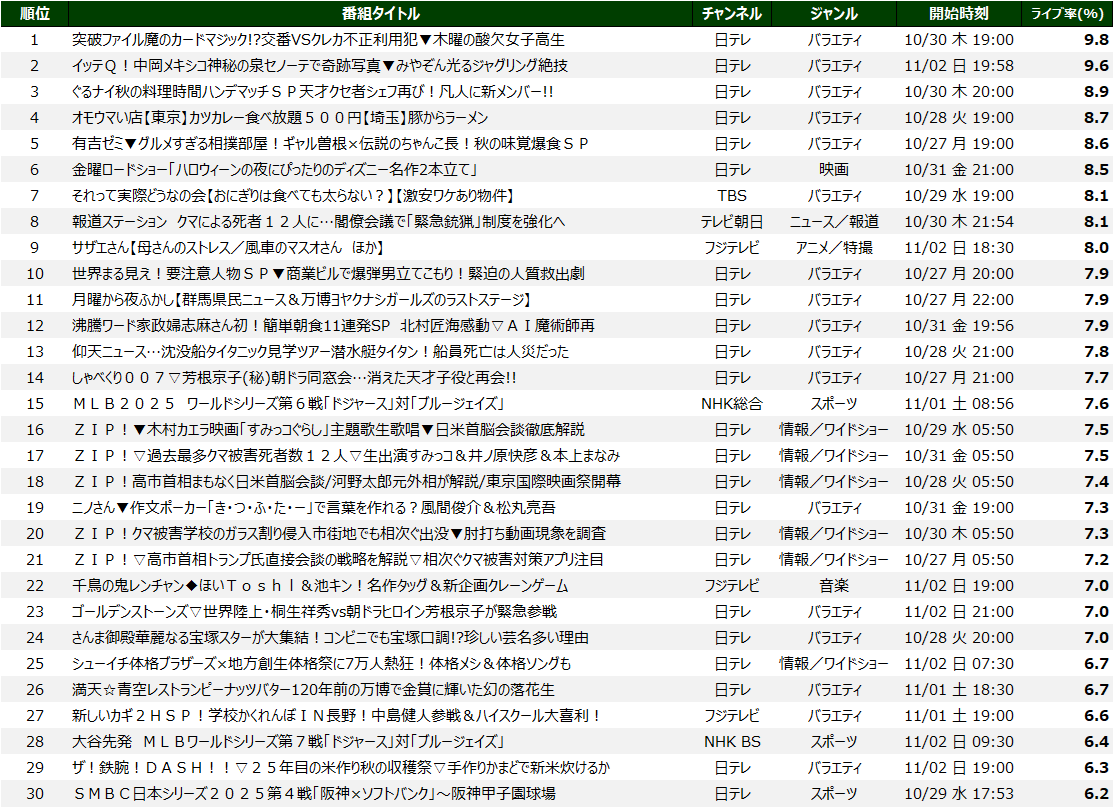Select the チャンネル column header
The width and height of the screenshot is (1113, 807).
(x=732, y=14)
